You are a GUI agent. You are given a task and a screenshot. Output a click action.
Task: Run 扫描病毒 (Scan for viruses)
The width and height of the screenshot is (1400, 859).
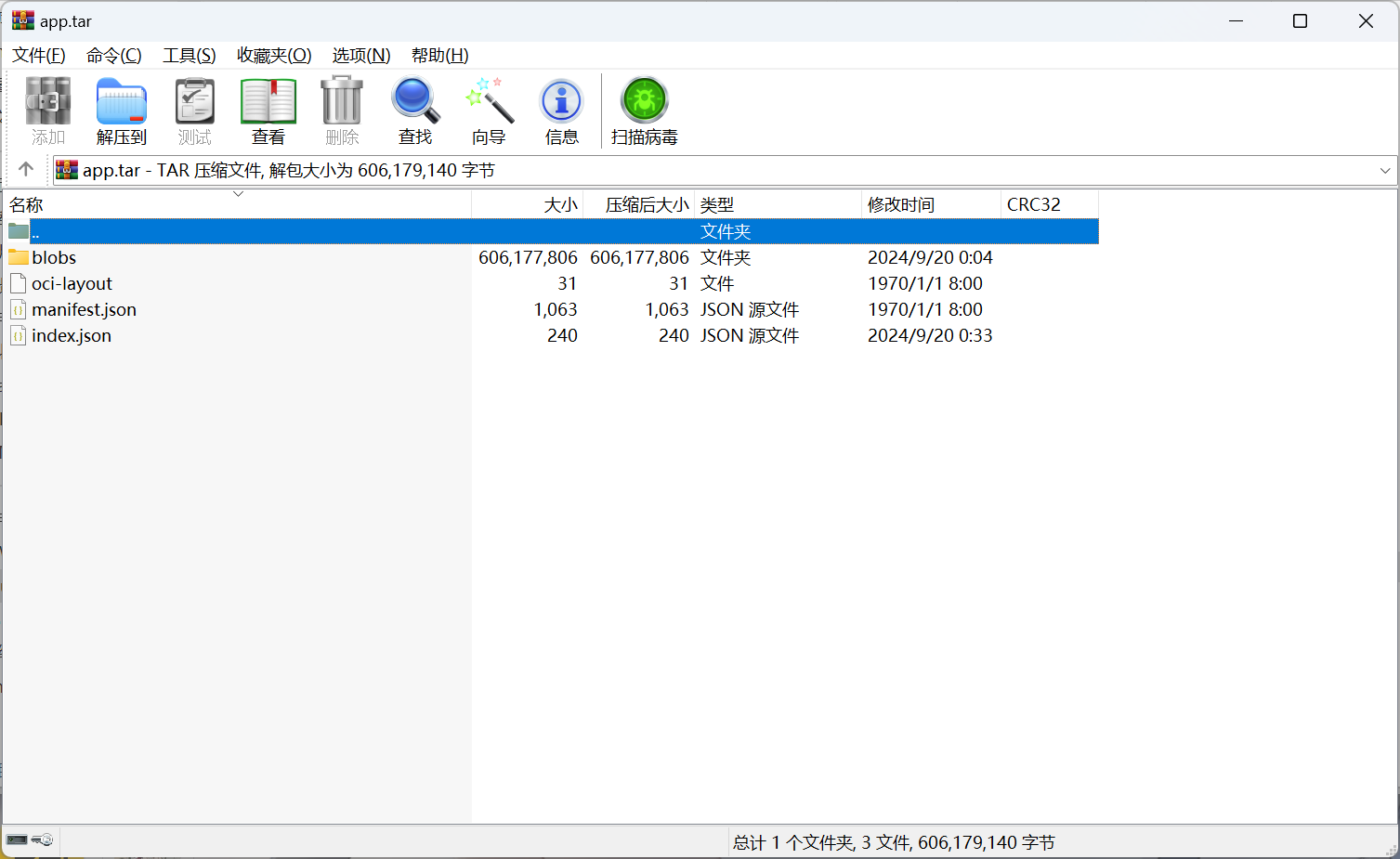[645, 111]
